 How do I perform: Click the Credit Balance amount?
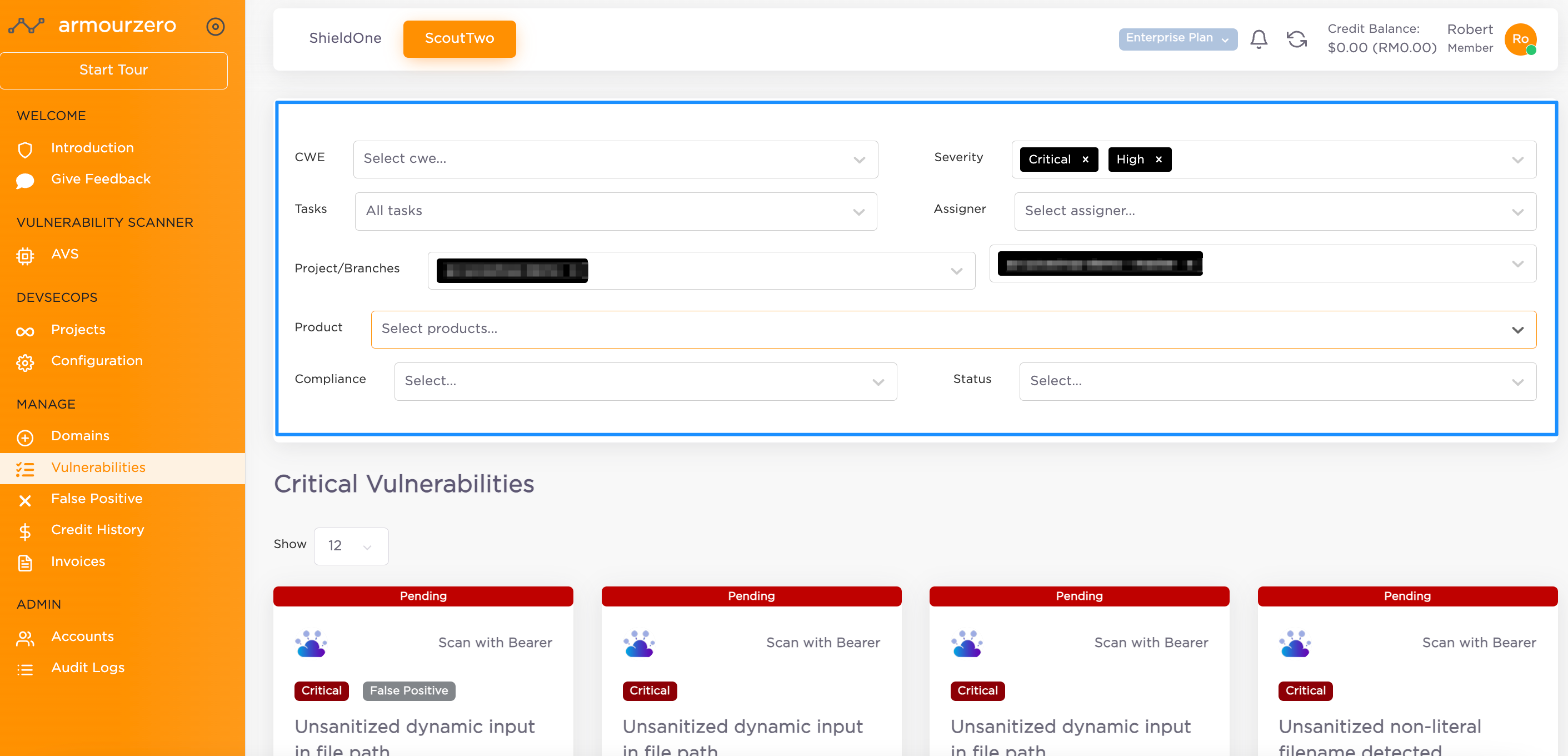pyautogui.click(x=1382, y=47)
